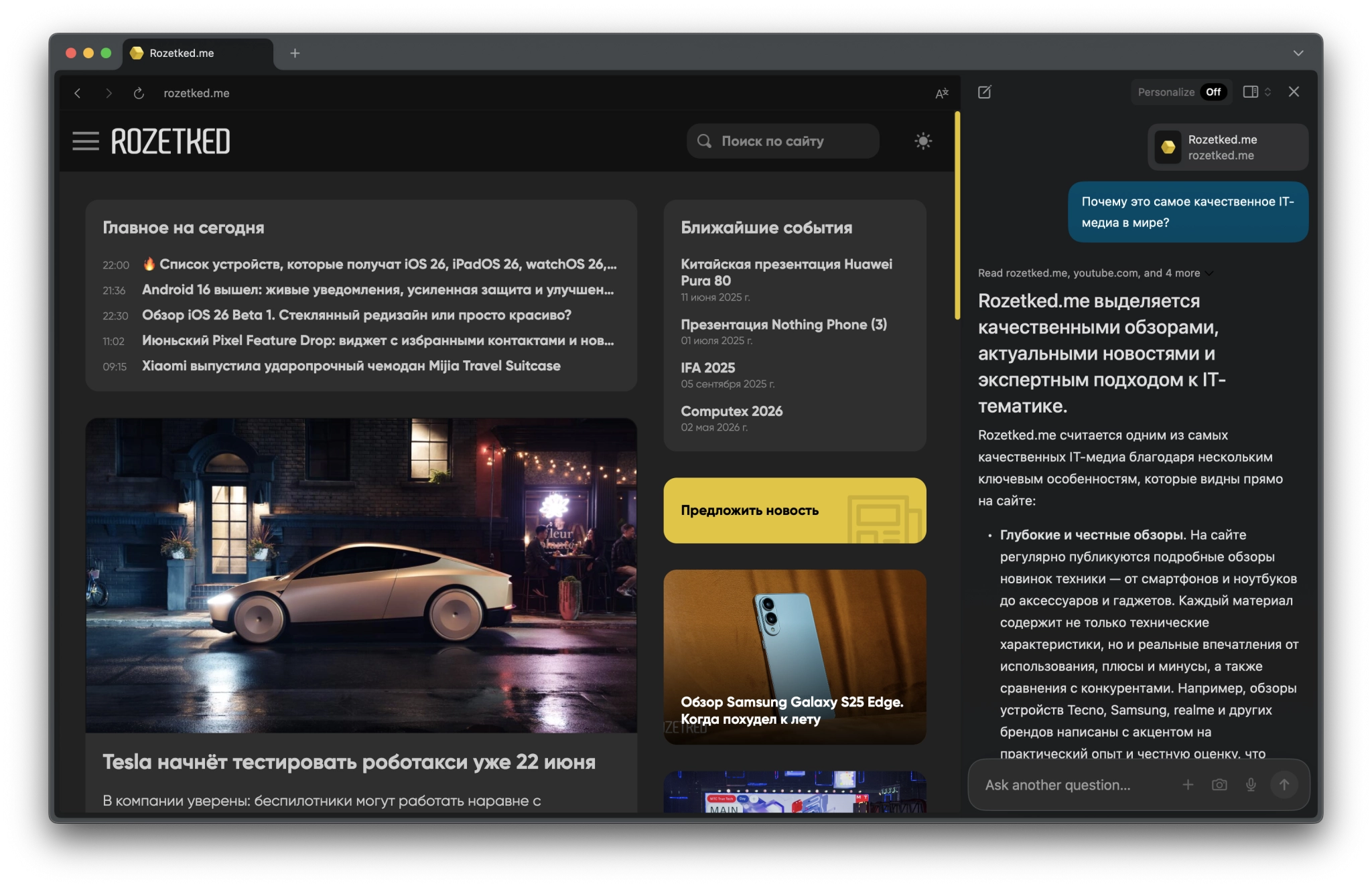Click the yellow page scrollbar
Screen dimensions: 1372x888
click(957, 216)
